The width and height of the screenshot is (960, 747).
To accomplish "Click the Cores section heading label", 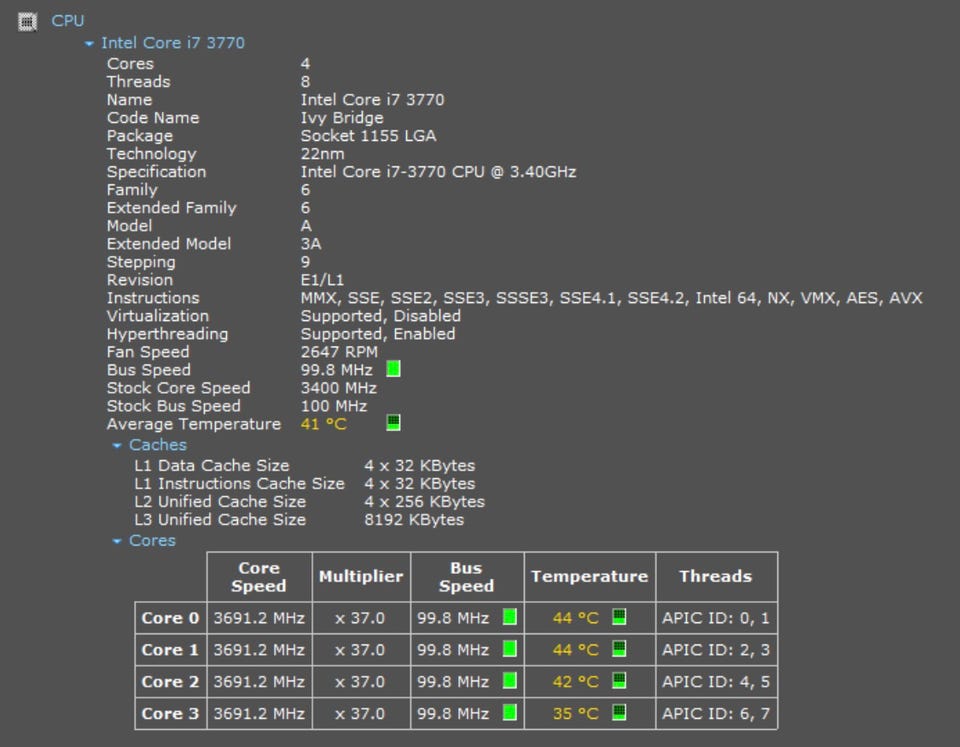I will (x=152, y=541).
